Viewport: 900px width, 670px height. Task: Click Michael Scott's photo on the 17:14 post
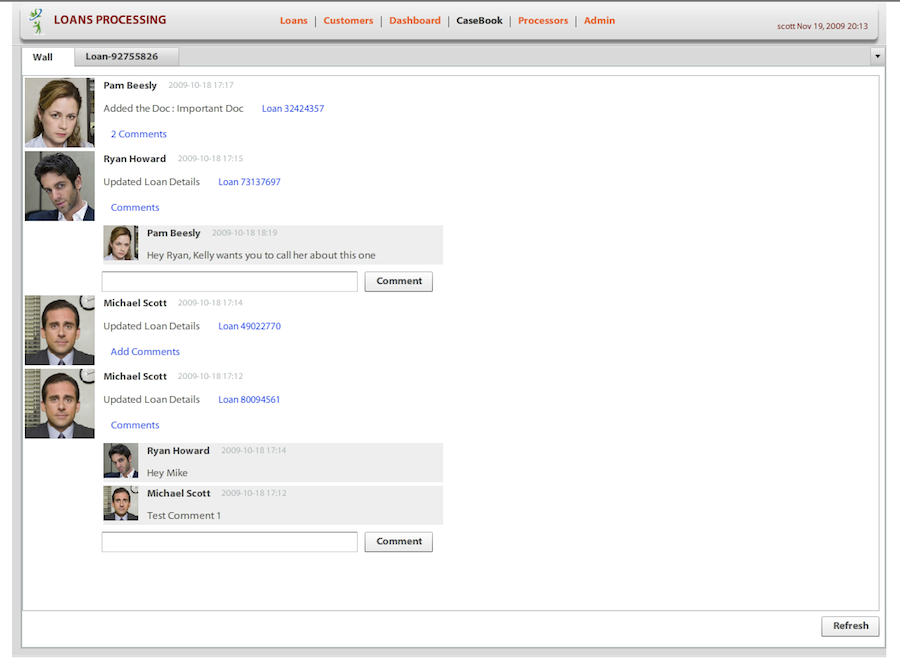pyautogui.click(x=60, y=330)
